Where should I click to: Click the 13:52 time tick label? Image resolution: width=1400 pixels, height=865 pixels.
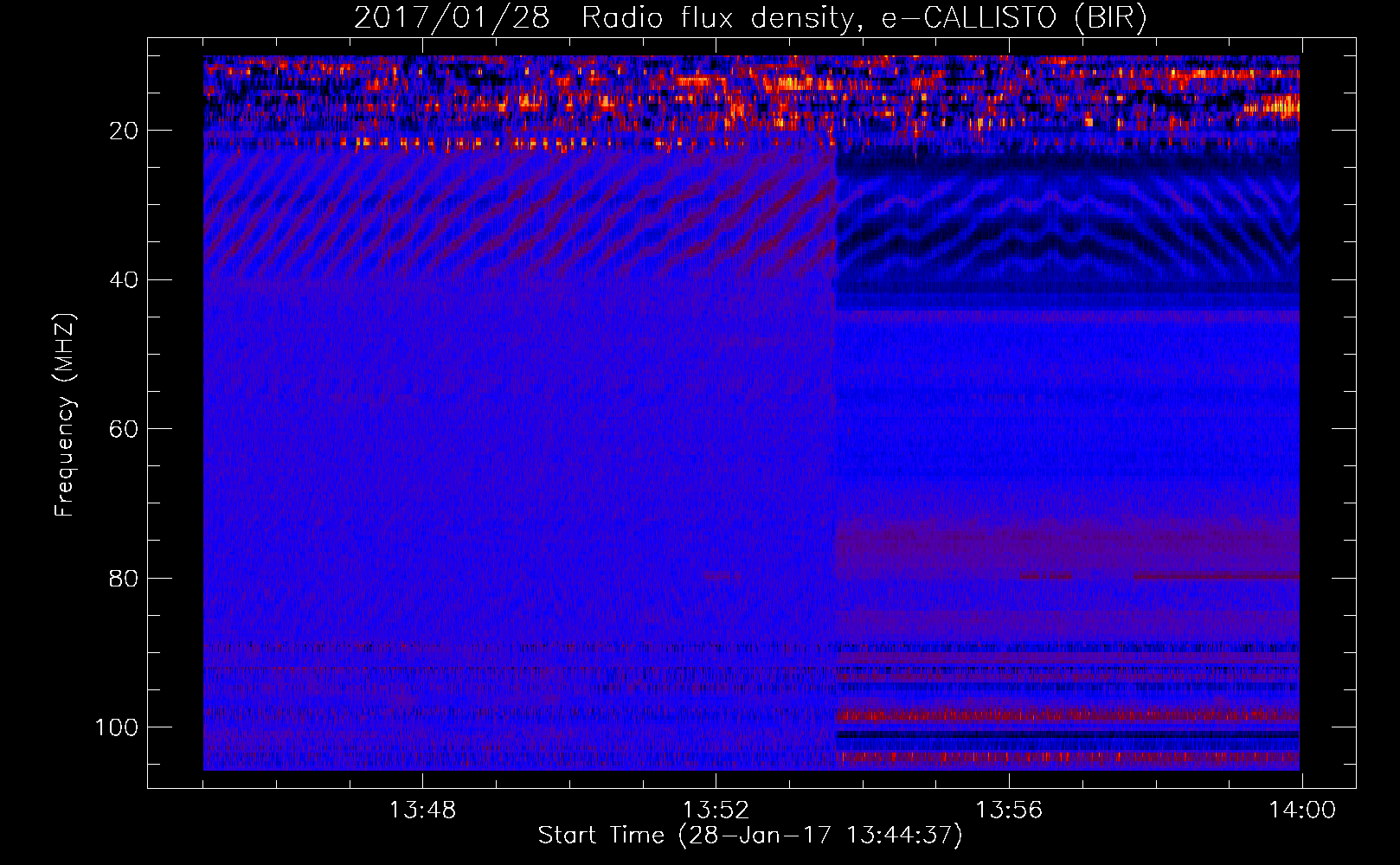point(716,811)
